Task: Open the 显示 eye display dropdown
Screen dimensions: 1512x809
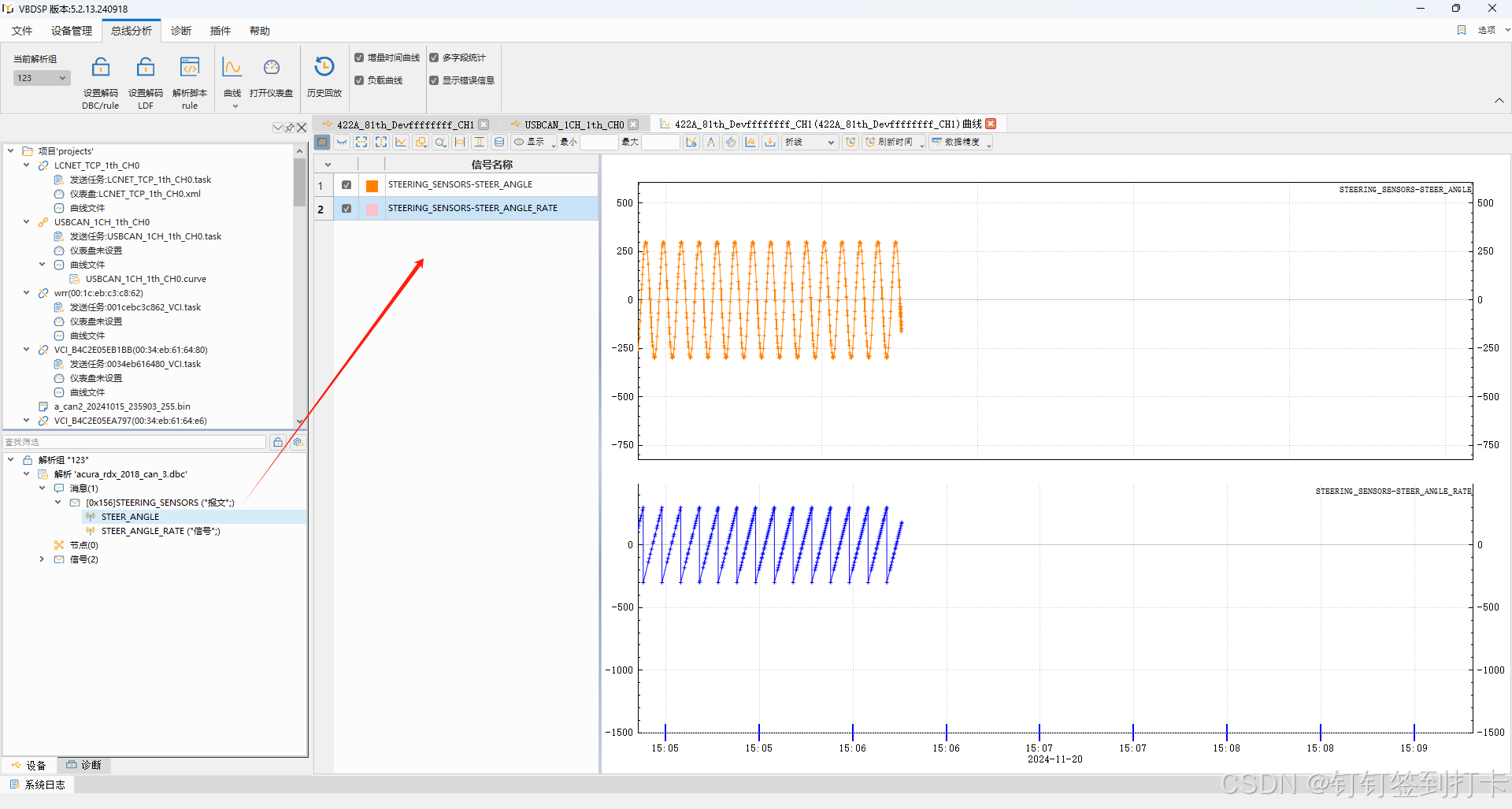Action: 534,142
